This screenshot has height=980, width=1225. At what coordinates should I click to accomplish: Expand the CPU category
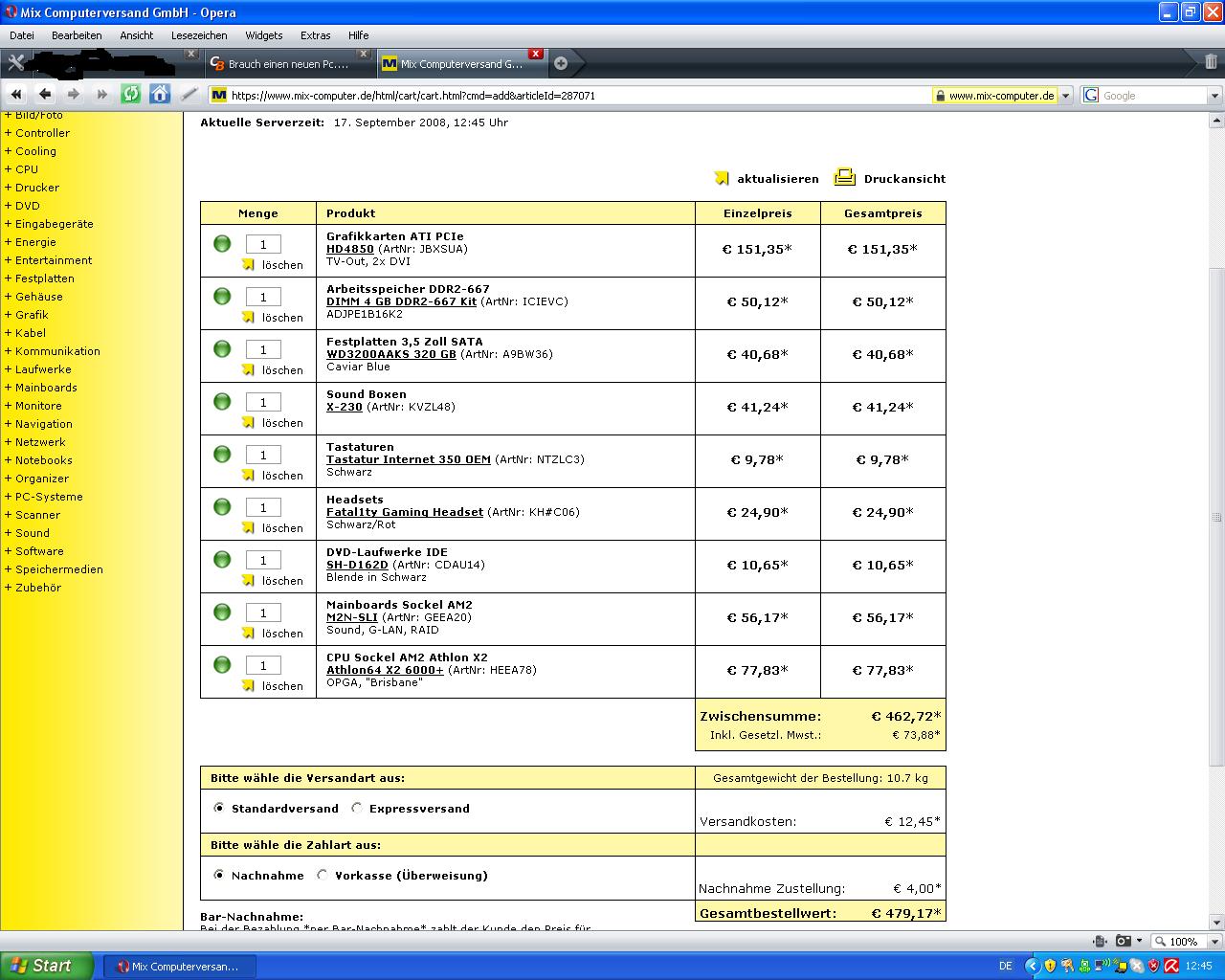[x=21, y=169]
